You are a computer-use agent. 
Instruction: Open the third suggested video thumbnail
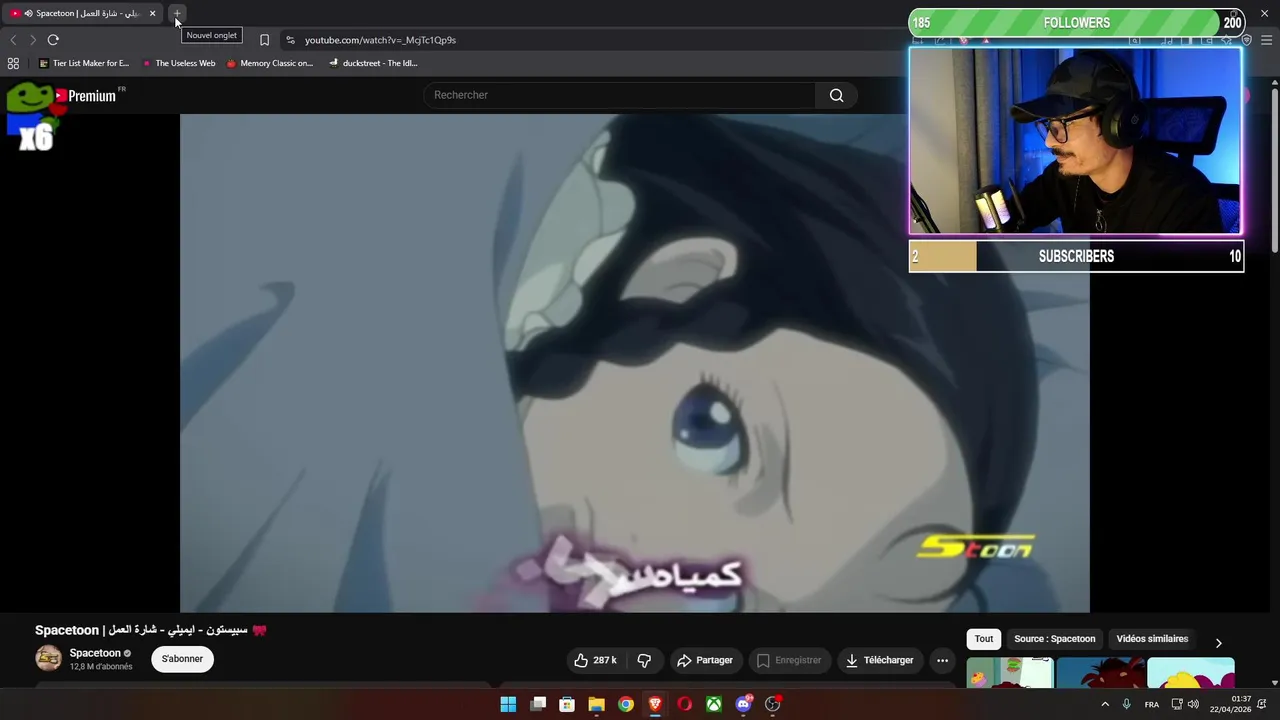coord(1191,673)
